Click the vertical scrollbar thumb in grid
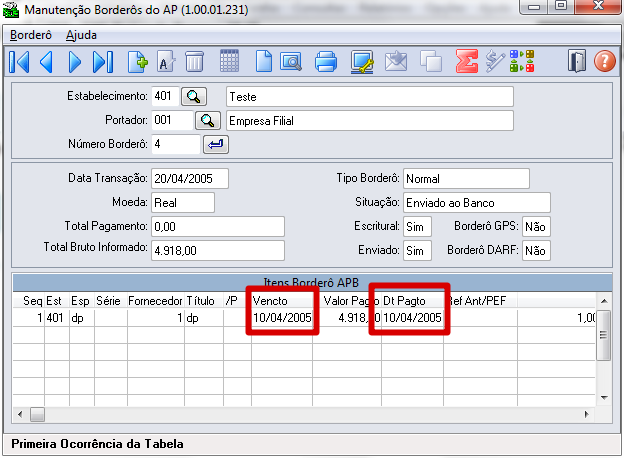This screenshot has height=458, width=624. [x=604, y=335]
